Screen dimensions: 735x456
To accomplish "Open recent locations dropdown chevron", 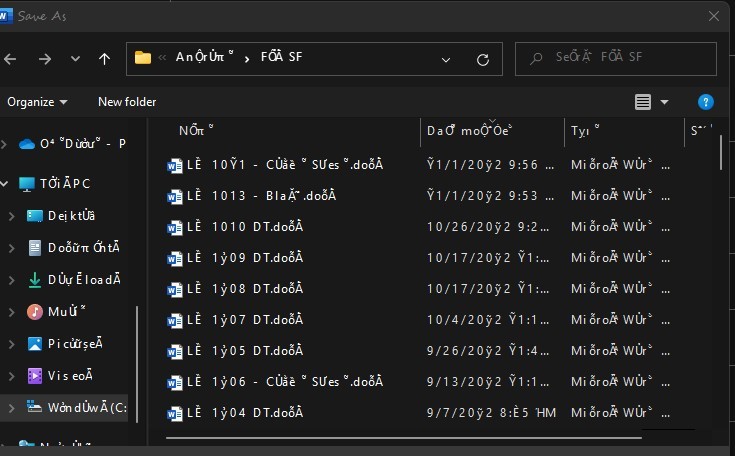I will tap(75, 59).
